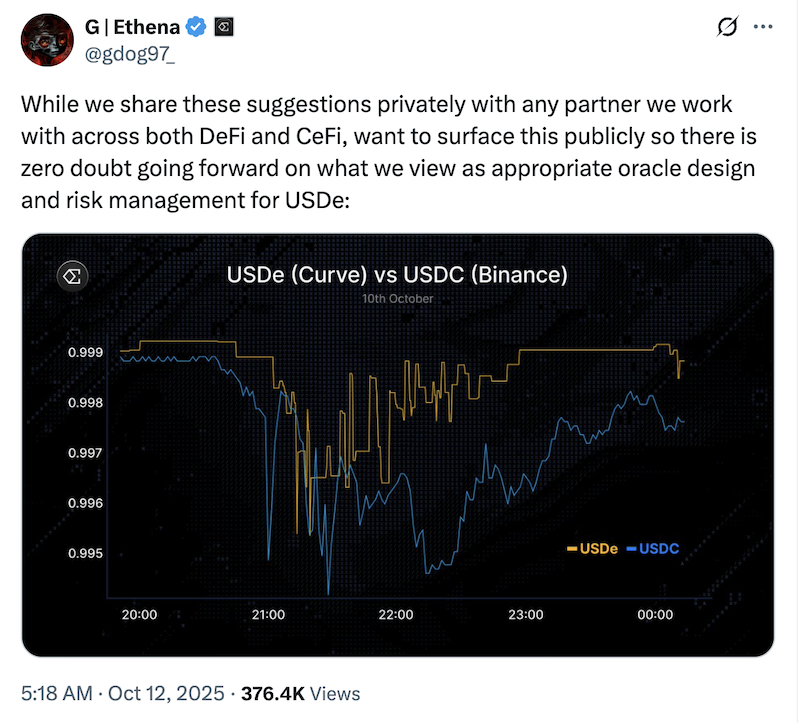Select the Ethena affiliate square badge
Viewport: 800px width, 723px height.
[x=223, y=27]
